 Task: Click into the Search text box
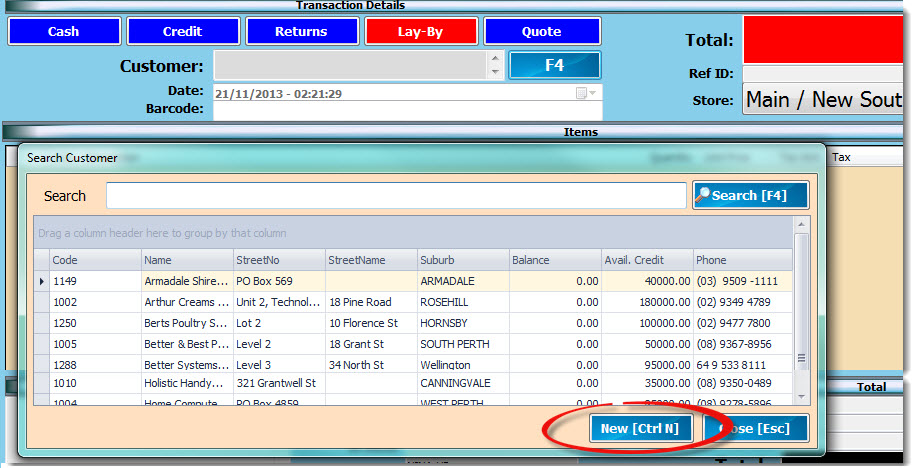(396, 195)
